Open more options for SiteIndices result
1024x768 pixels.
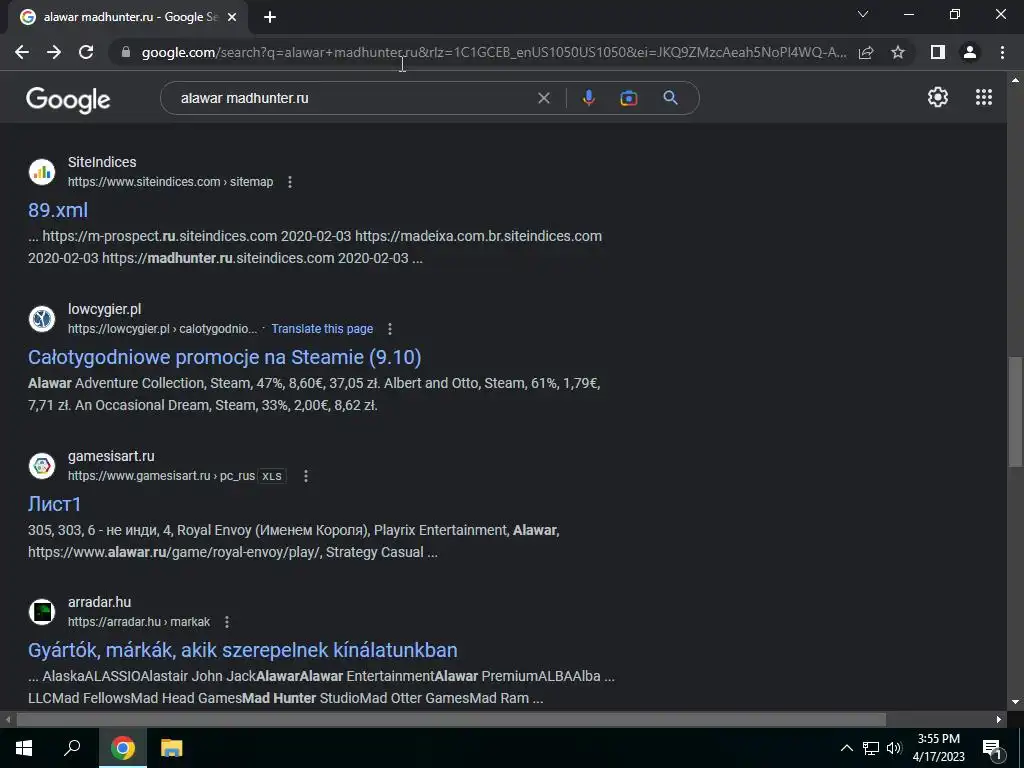pyautogui.click(x=290, y=182)
